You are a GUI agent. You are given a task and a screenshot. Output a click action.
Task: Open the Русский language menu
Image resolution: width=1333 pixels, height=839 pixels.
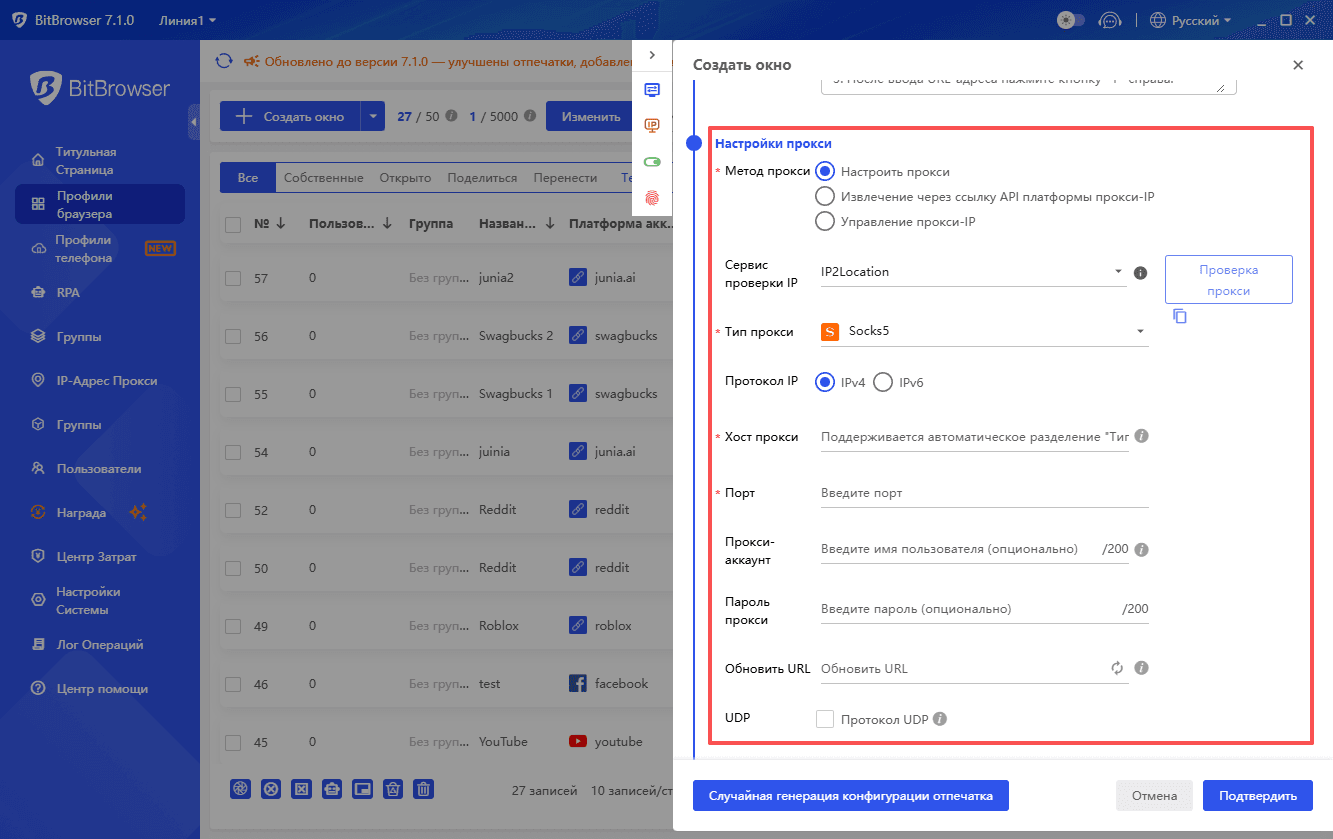coord(1190,18)
